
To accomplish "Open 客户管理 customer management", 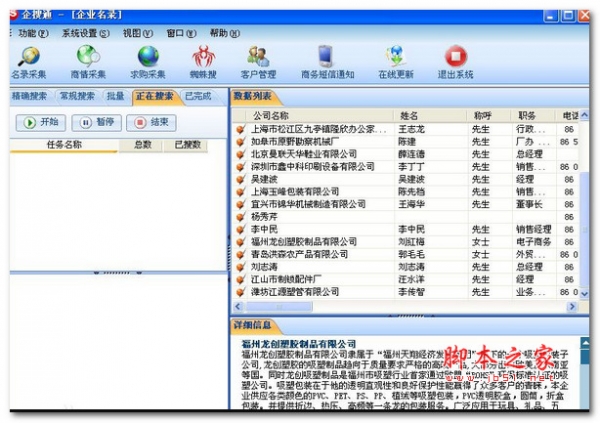I will [x=258, y=62].
